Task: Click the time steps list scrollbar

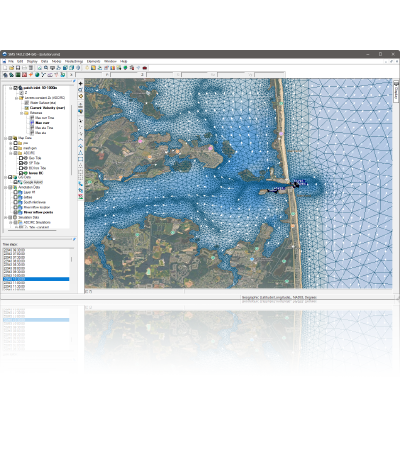Action: 71,259
